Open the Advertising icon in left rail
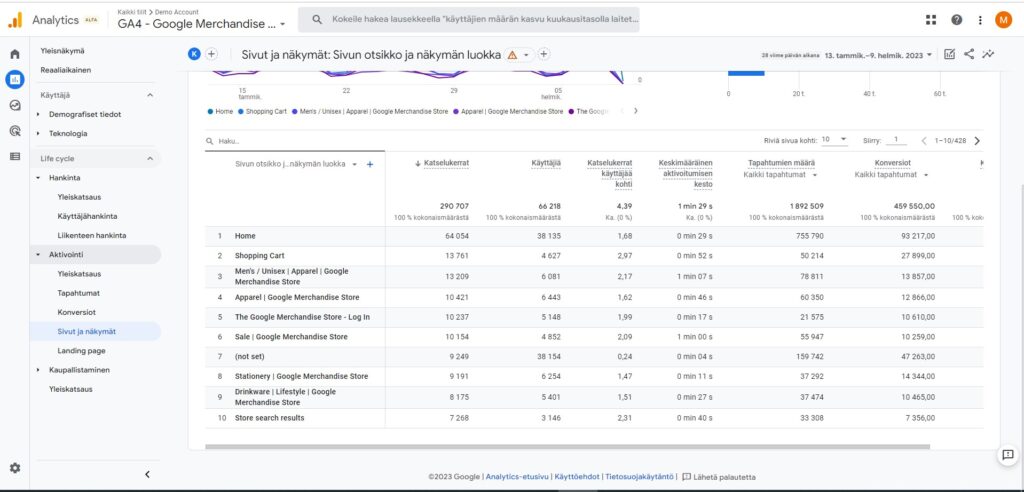Screen dimensions: 1024x492 point(14,131)
